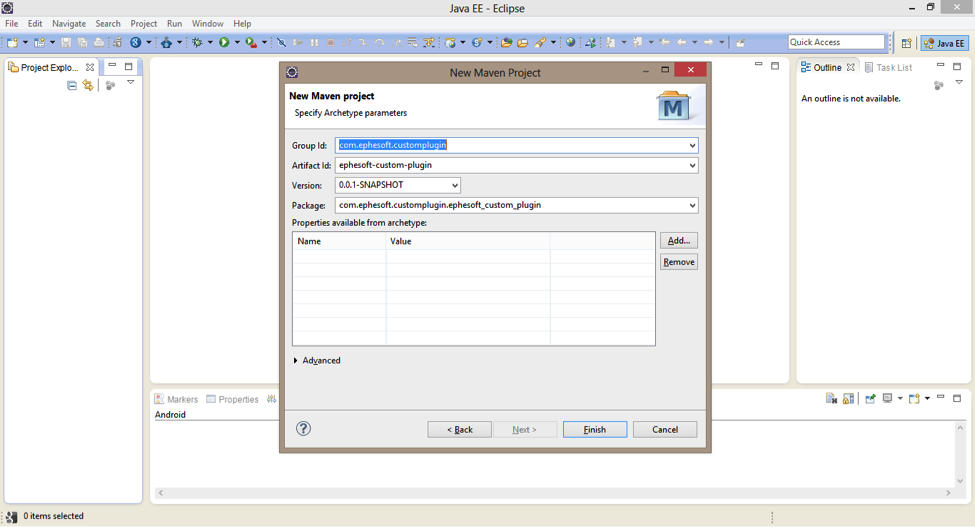Click the Forward navigation arrow in toolbar
975x527 pixels.
click(x=708, y=42)
